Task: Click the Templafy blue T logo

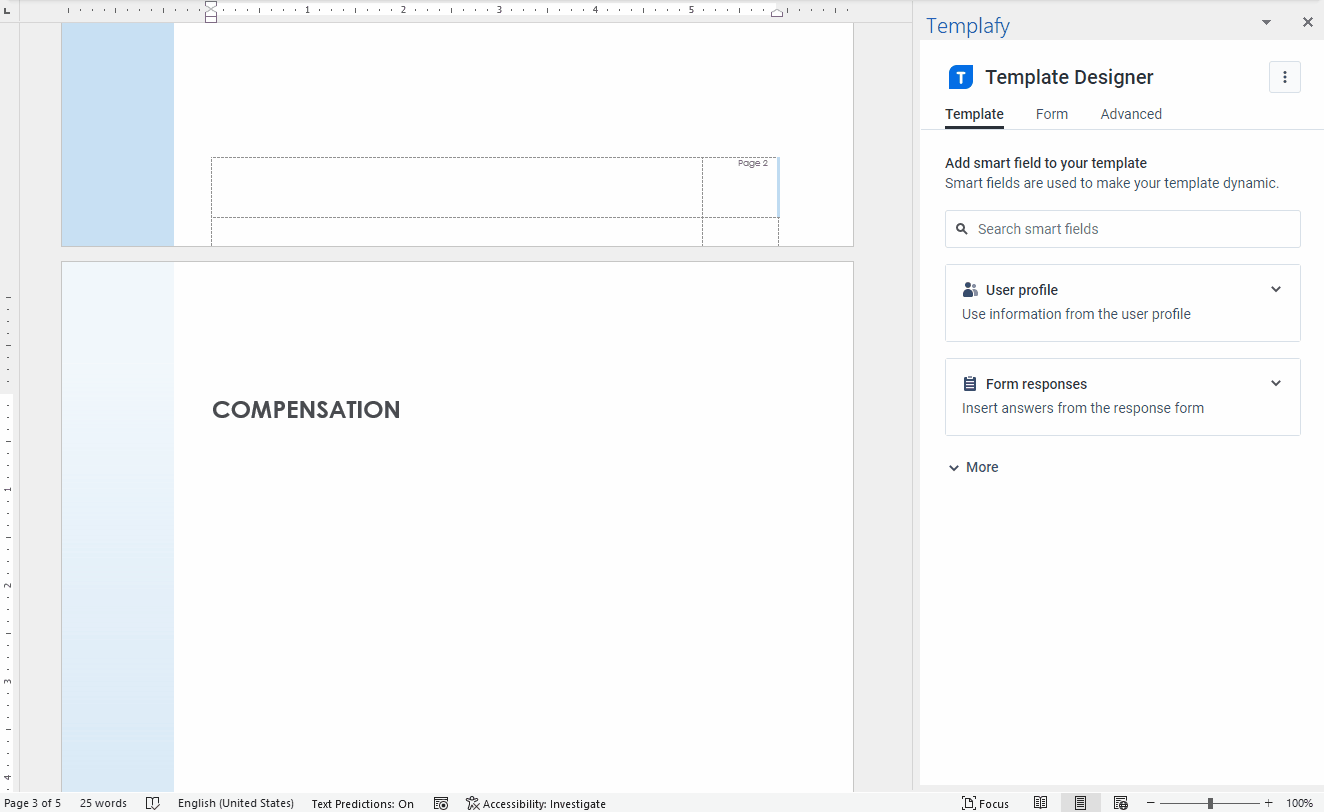Action: [960, 77]
